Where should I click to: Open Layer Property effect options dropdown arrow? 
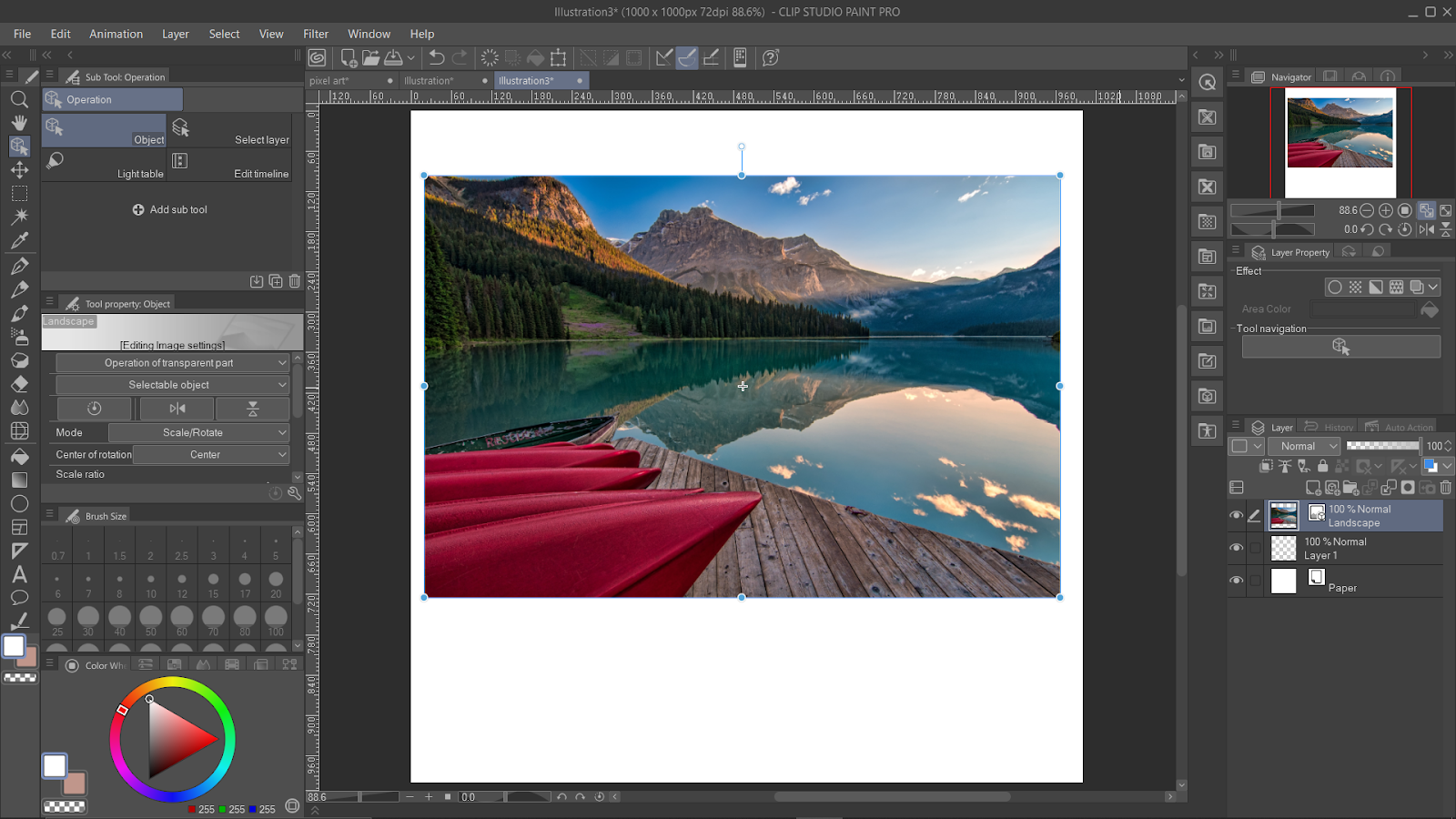coord(1433,288)
